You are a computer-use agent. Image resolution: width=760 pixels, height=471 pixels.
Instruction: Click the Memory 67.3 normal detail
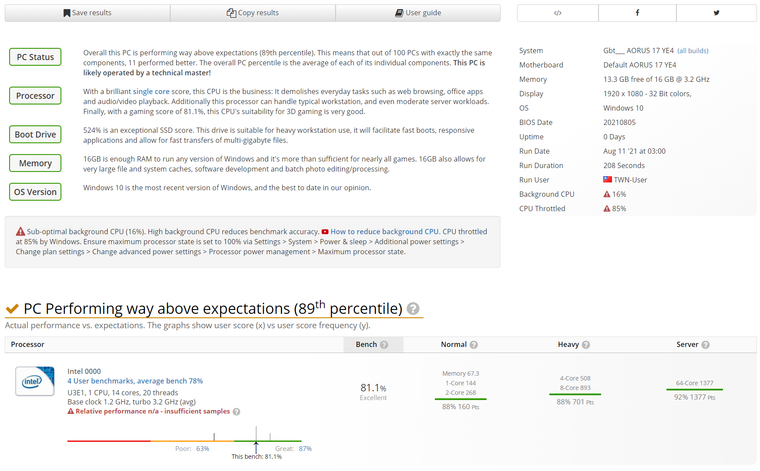point(460,374)
